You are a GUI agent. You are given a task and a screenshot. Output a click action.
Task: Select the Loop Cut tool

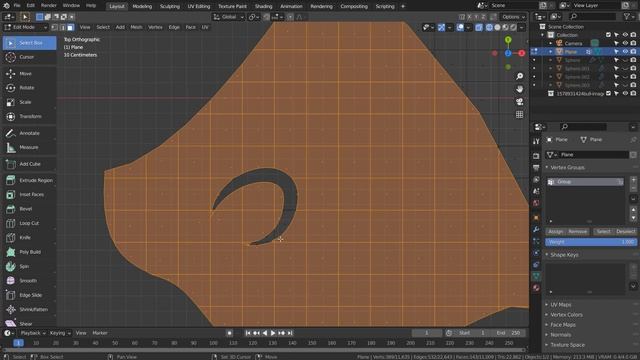coord(29,223)
